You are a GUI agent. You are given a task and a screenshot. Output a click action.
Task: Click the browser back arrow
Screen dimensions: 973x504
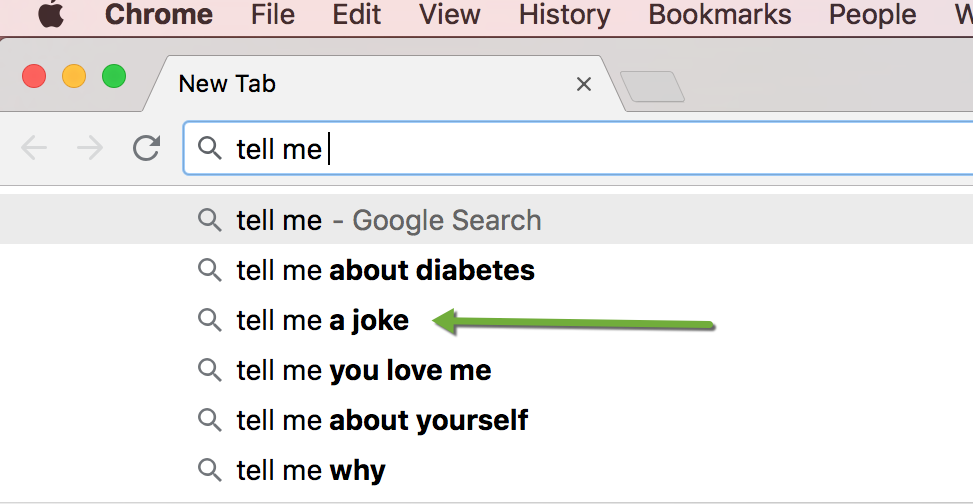[x=34, y=149]
